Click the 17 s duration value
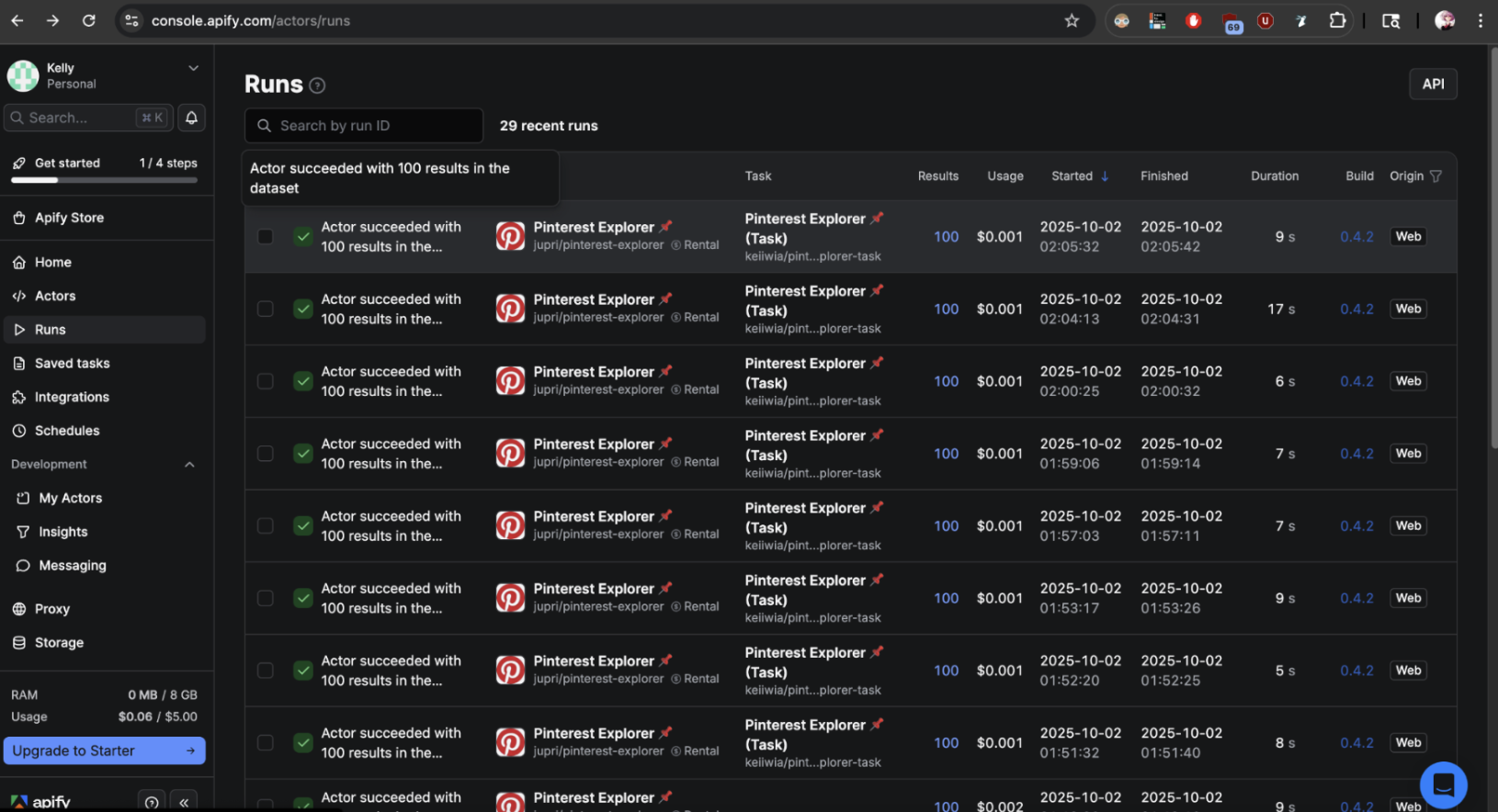 (x=1281, y=309)
